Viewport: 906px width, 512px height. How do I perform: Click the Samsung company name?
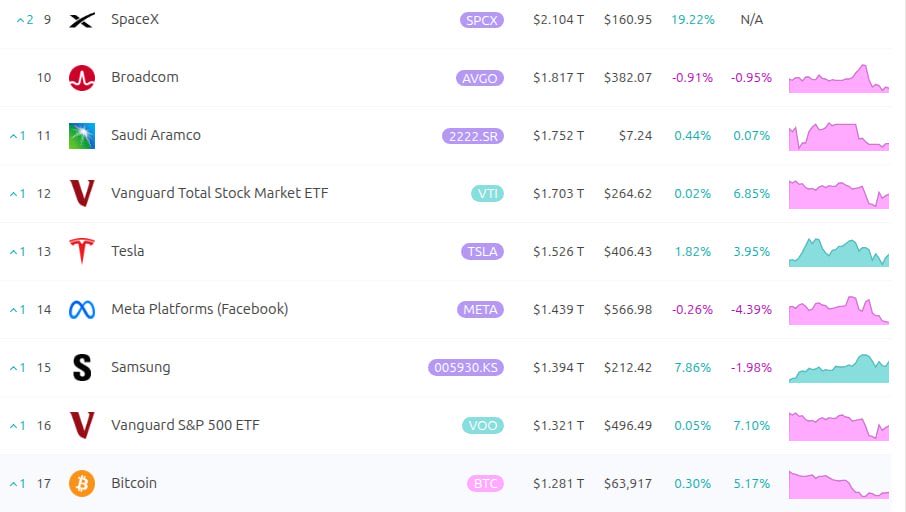click(141, 367)
